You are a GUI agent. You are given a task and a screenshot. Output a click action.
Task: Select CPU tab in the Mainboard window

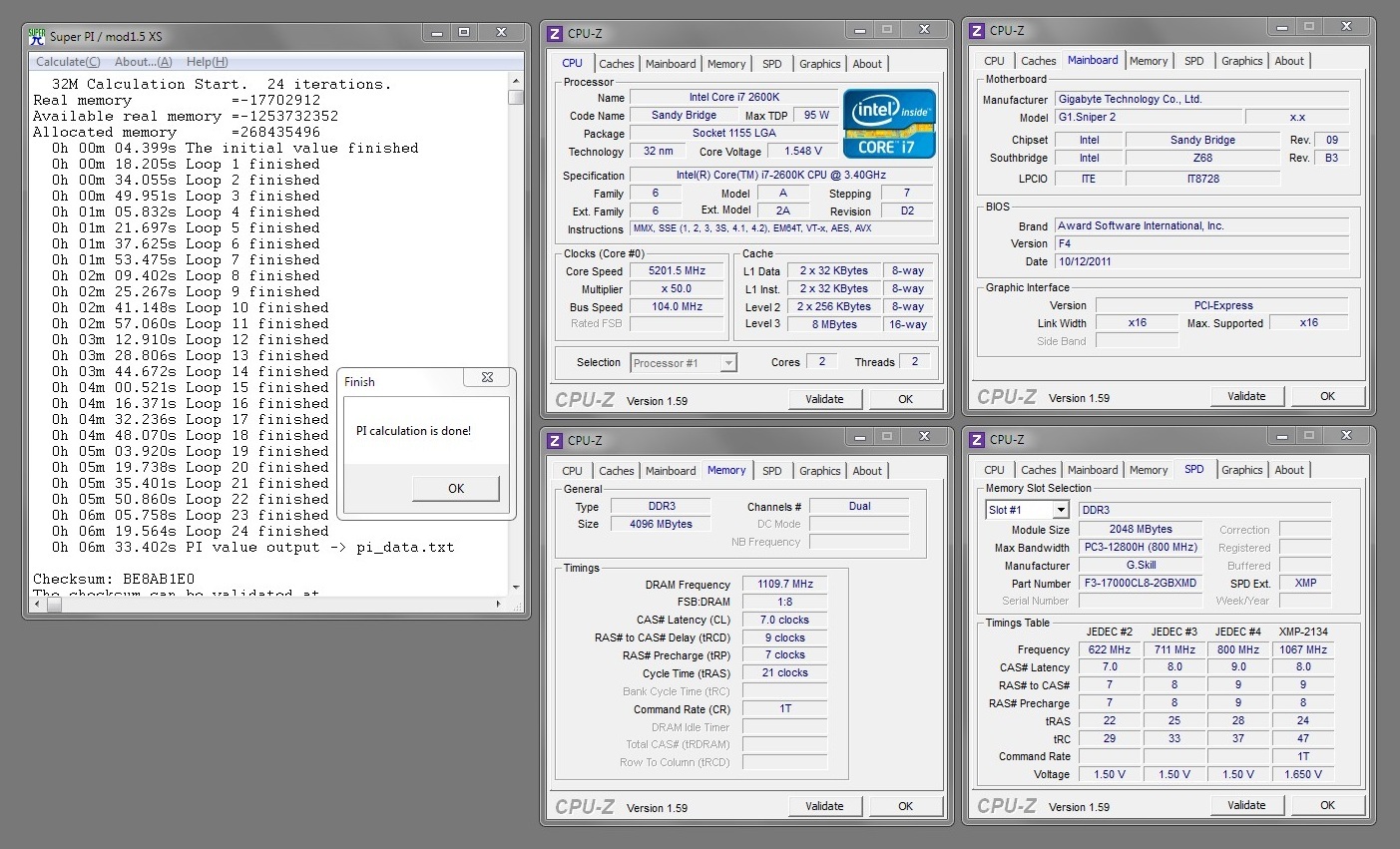[x=994, y=61]
